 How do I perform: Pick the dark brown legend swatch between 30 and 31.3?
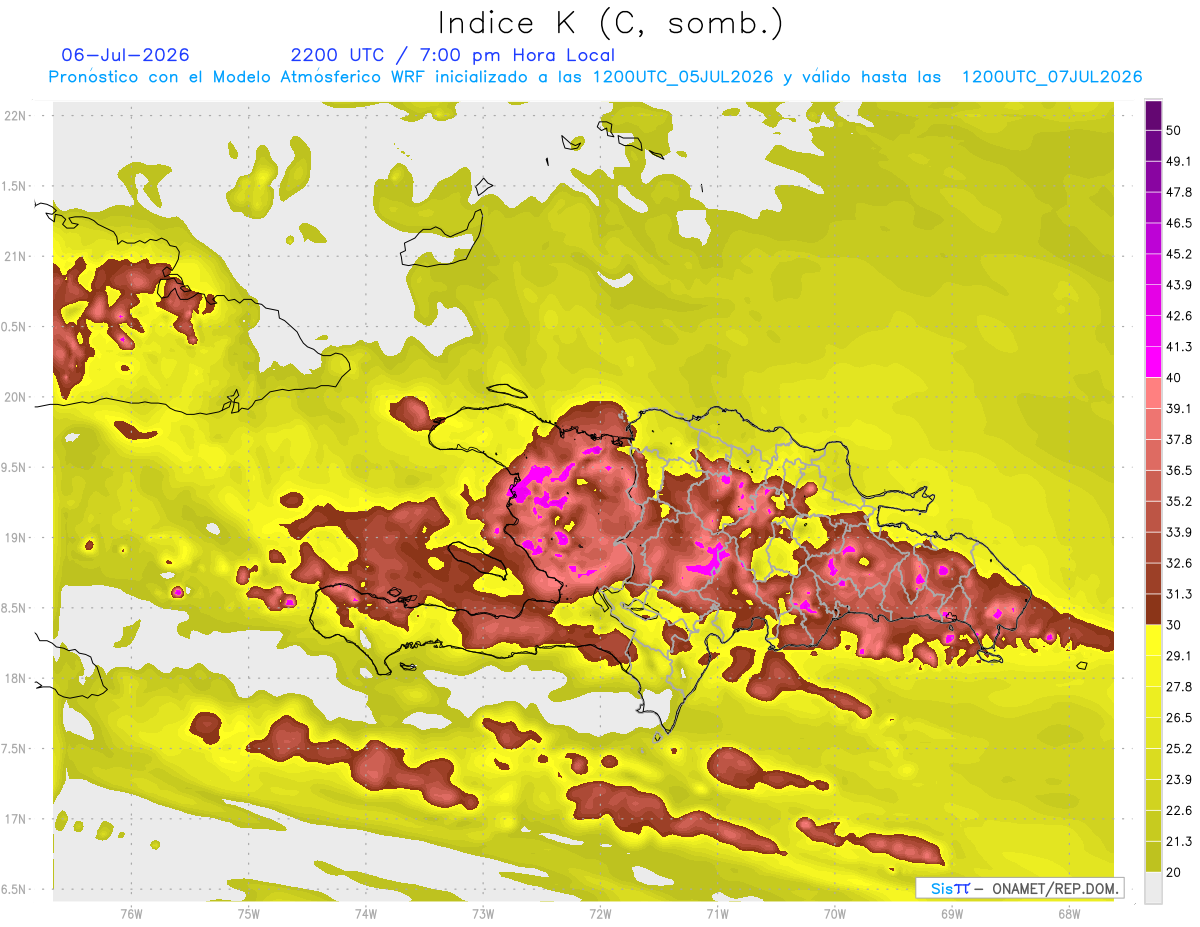click(x=1153, y=610)
